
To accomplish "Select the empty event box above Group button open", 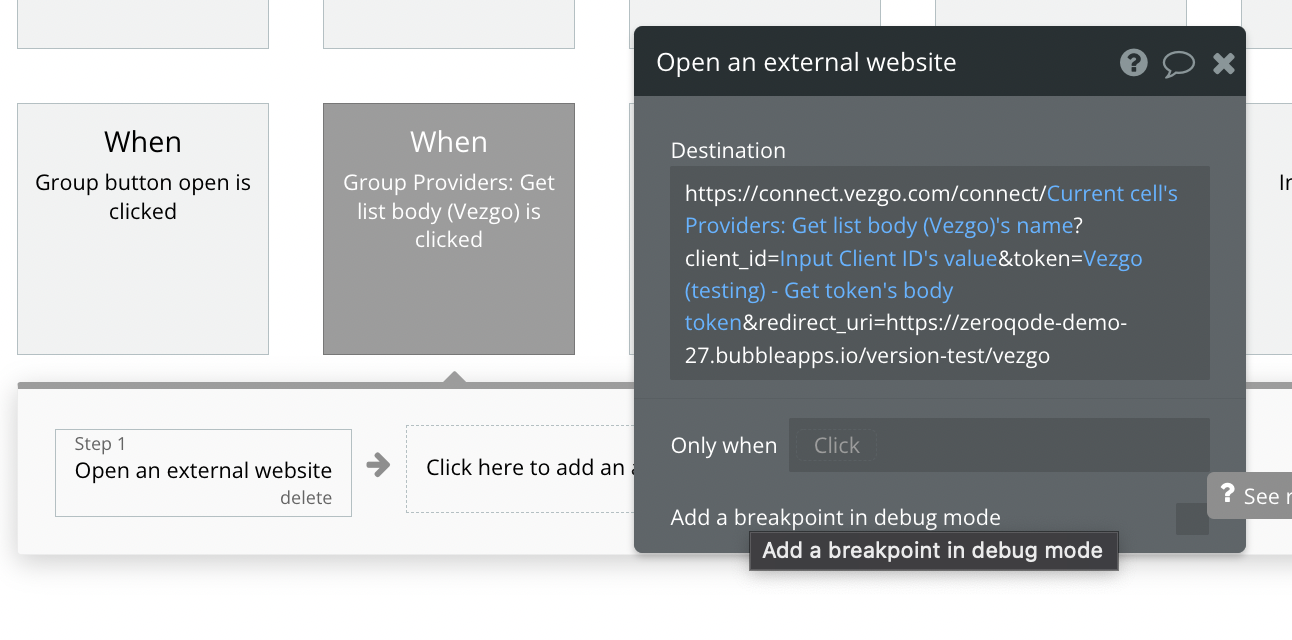I will [143, 22].
